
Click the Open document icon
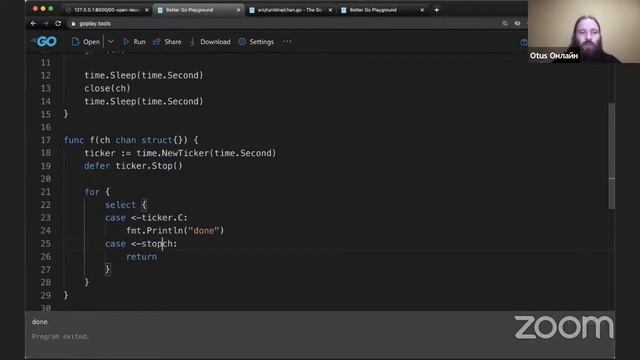pos(75,42)
